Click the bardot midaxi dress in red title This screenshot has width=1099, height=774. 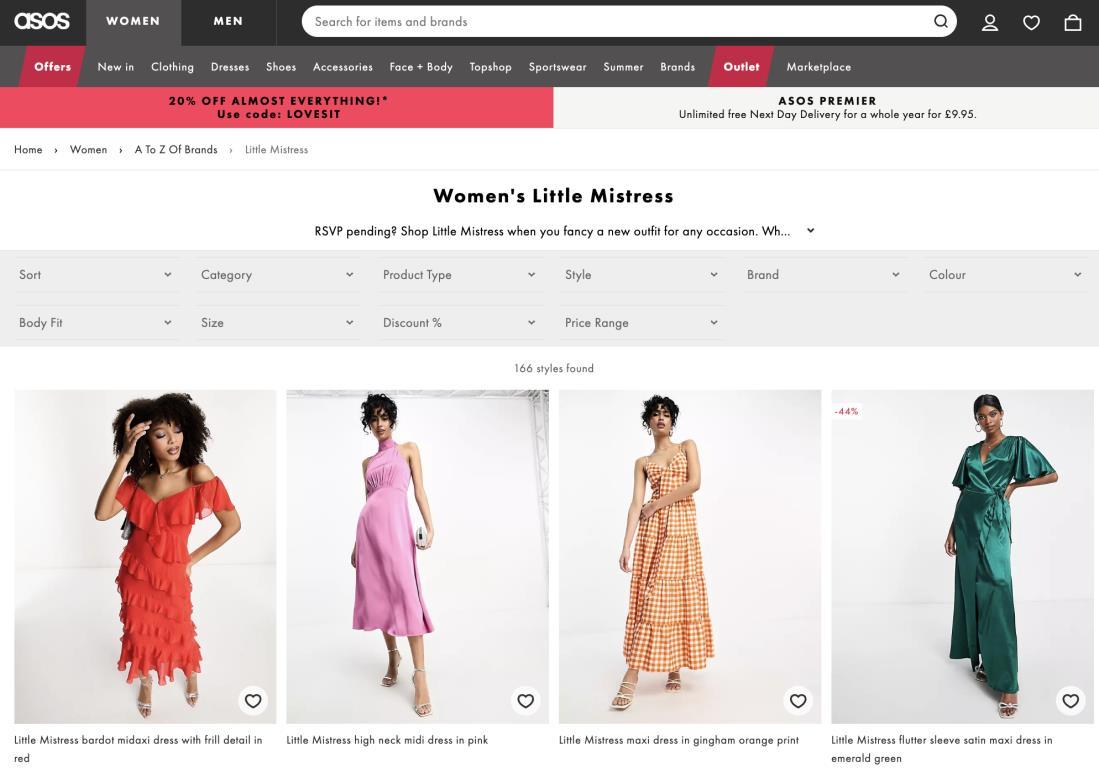pos(138,749)
